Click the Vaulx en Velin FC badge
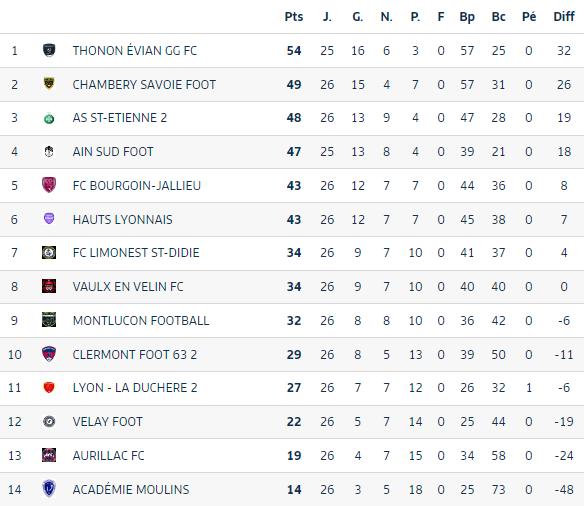The image size is (586, 506). pos(49,287)
